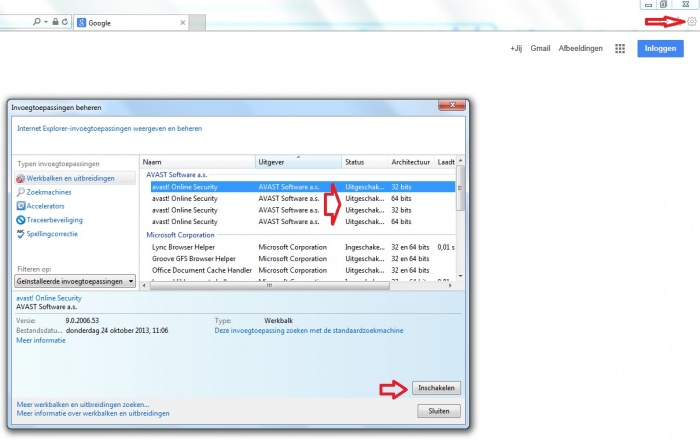
Task: Sort the list by the Status column
Action: pyautogui.click(x=365, y=162)
